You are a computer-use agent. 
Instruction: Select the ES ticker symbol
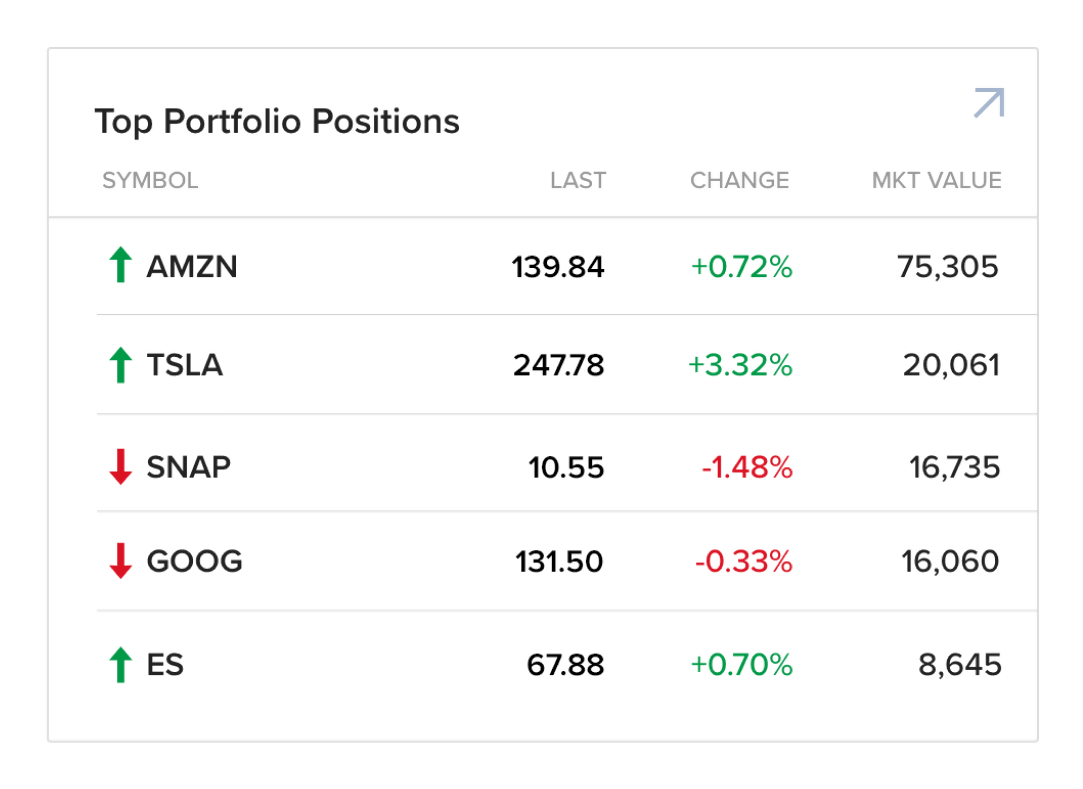pos(165,665)
